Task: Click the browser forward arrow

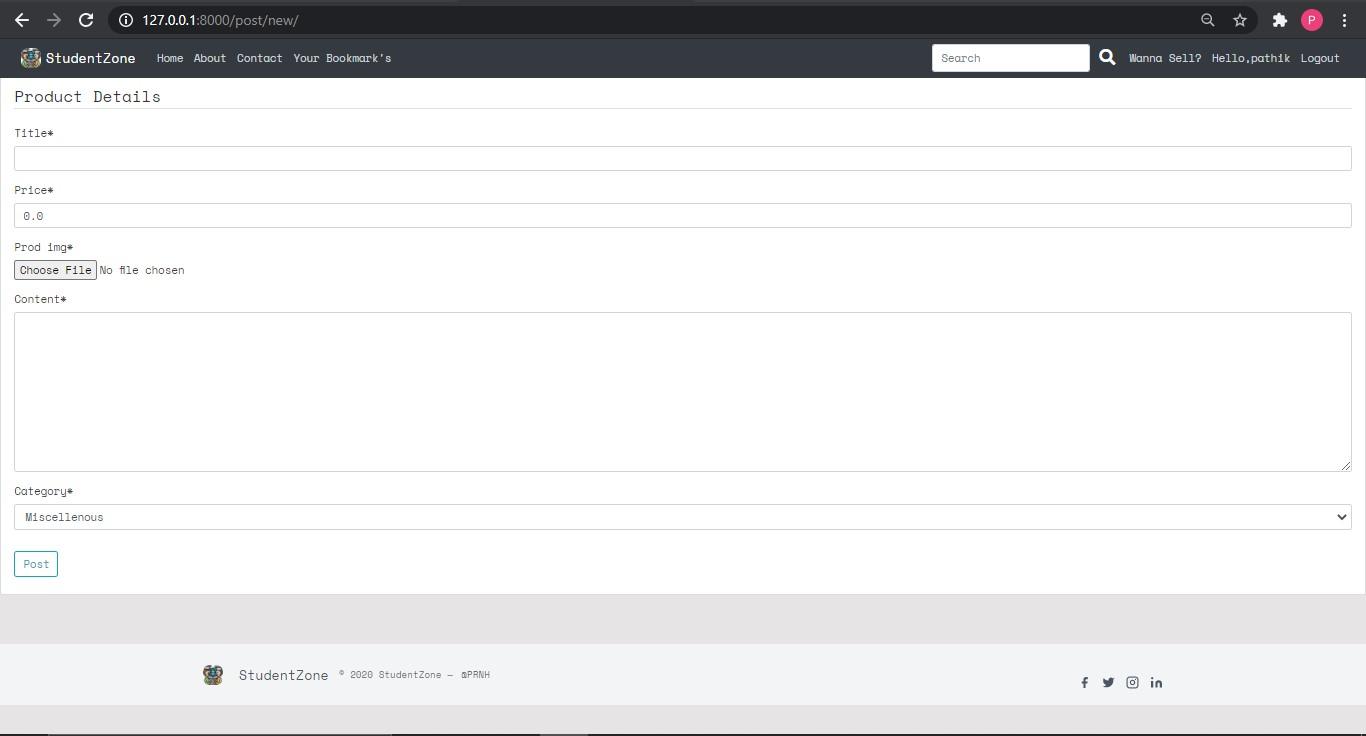Action: click(54, 20)
